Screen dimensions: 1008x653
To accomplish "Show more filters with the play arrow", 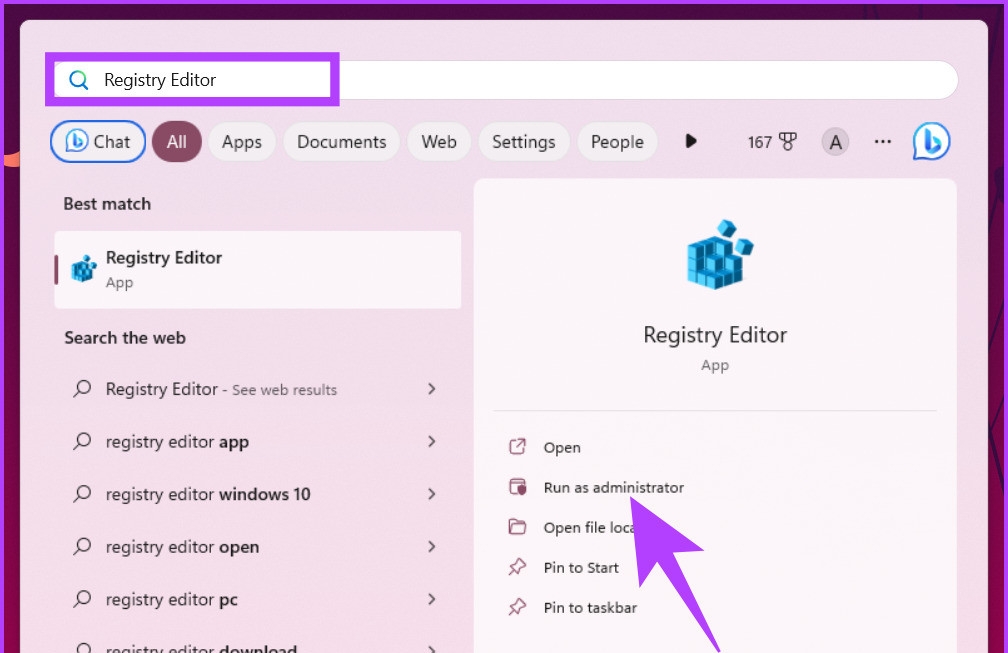I will (691, 141).
